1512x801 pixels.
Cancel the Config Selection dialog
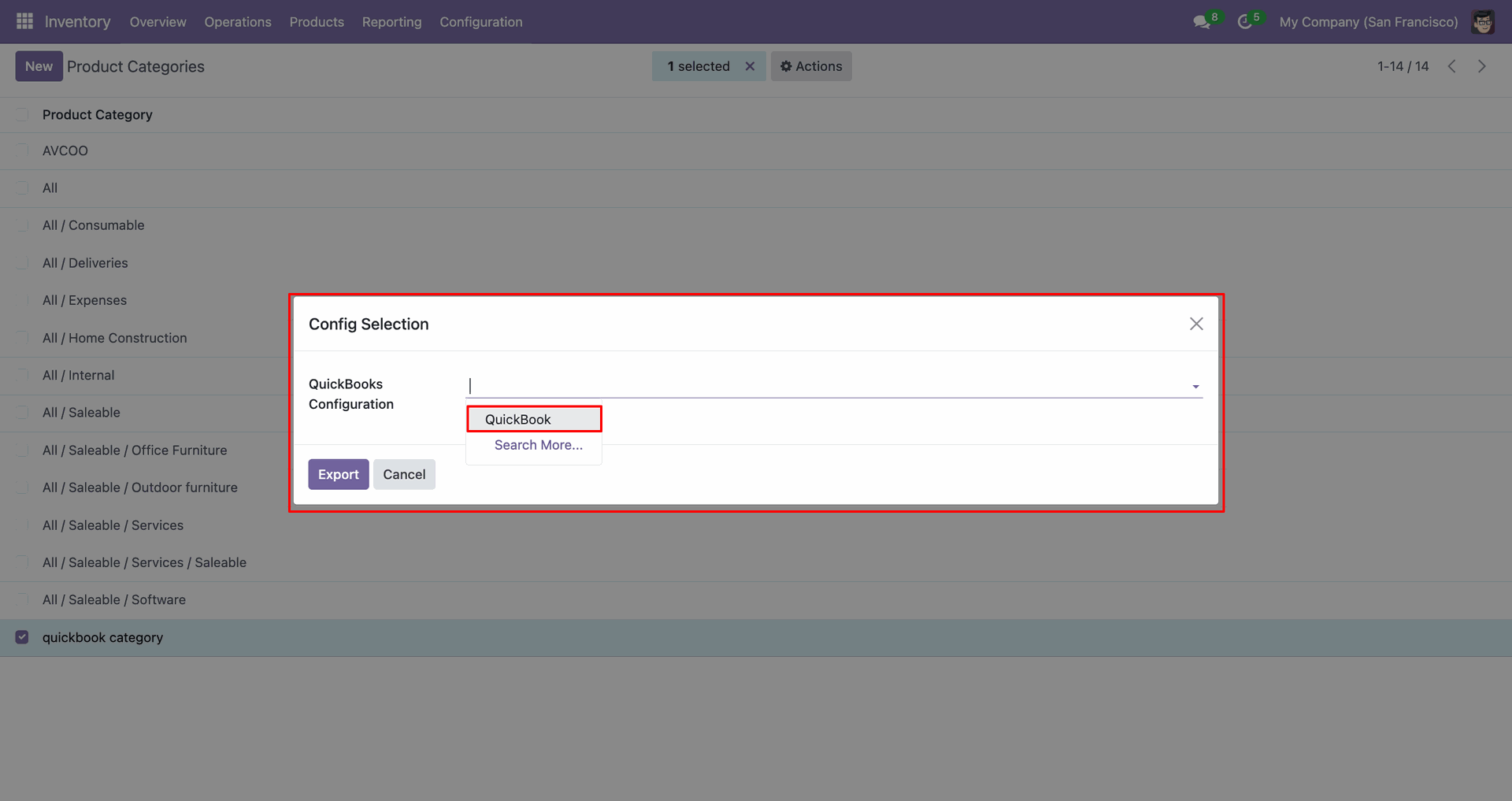click(404, 474)
